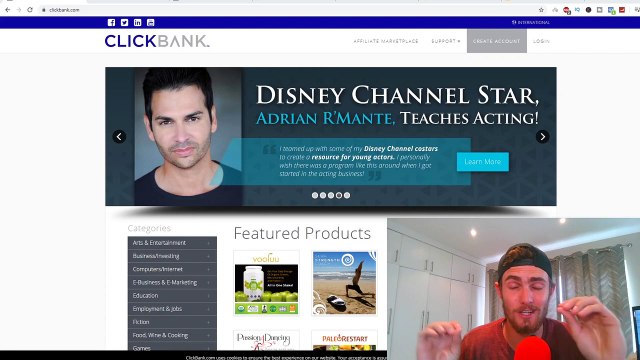This screenshot has height=360, width=640.
Task: Click the red adblock extension icon
Action: pyautogui.click(x=566, y=10)
